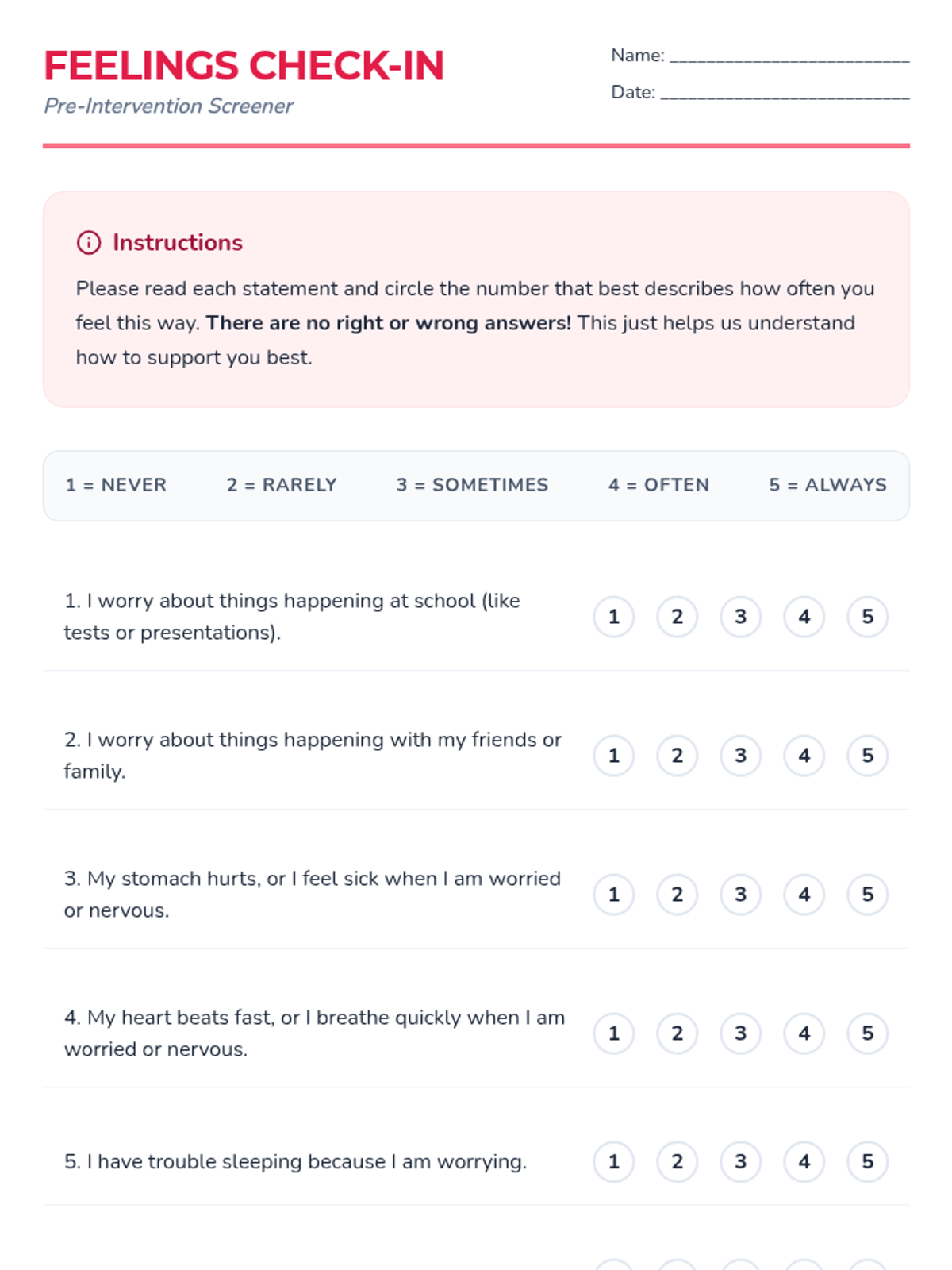Select 1 for school worry question

click(x=613, y=617)
